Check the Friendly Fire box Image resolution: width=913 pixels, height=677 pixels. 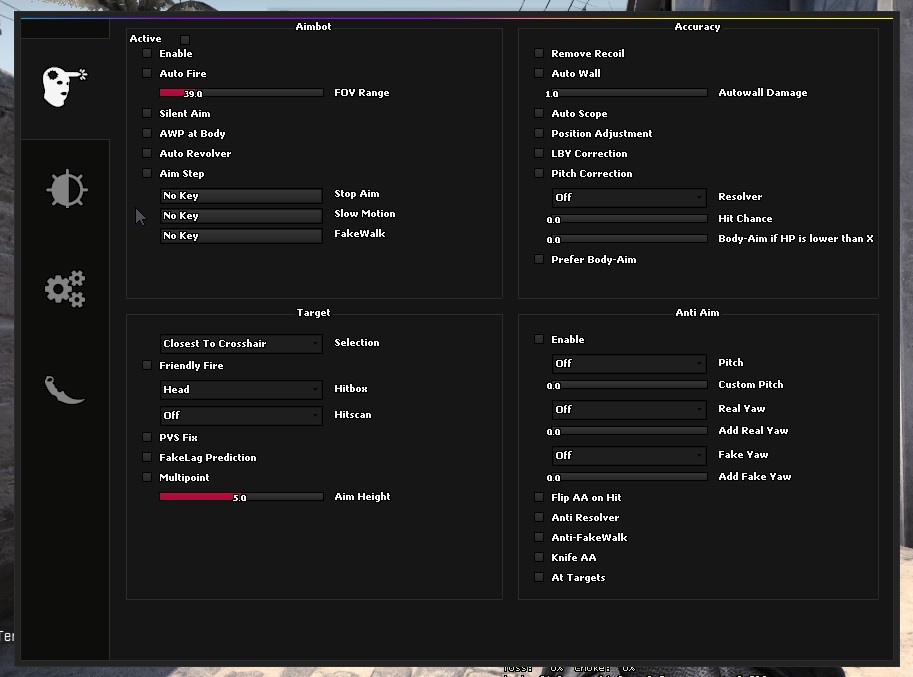pyautogui.click(x=148, y=366)
